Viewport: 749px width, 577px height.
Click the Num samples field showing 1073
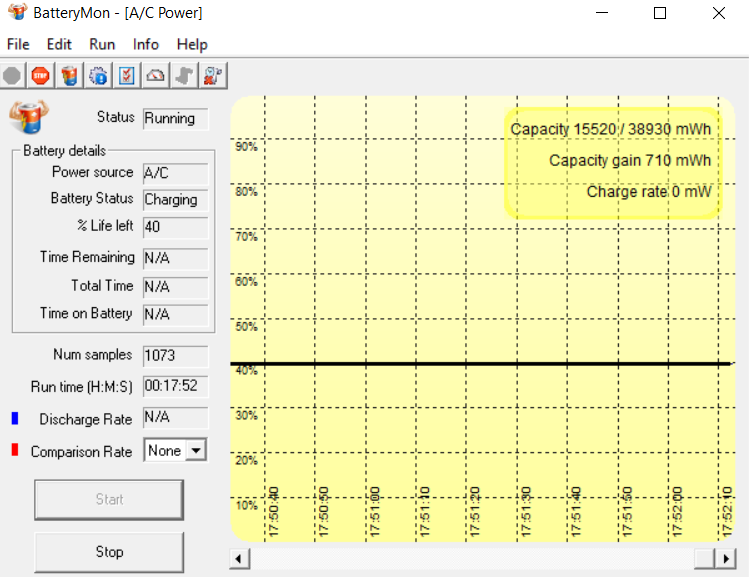tap(176, 356)
